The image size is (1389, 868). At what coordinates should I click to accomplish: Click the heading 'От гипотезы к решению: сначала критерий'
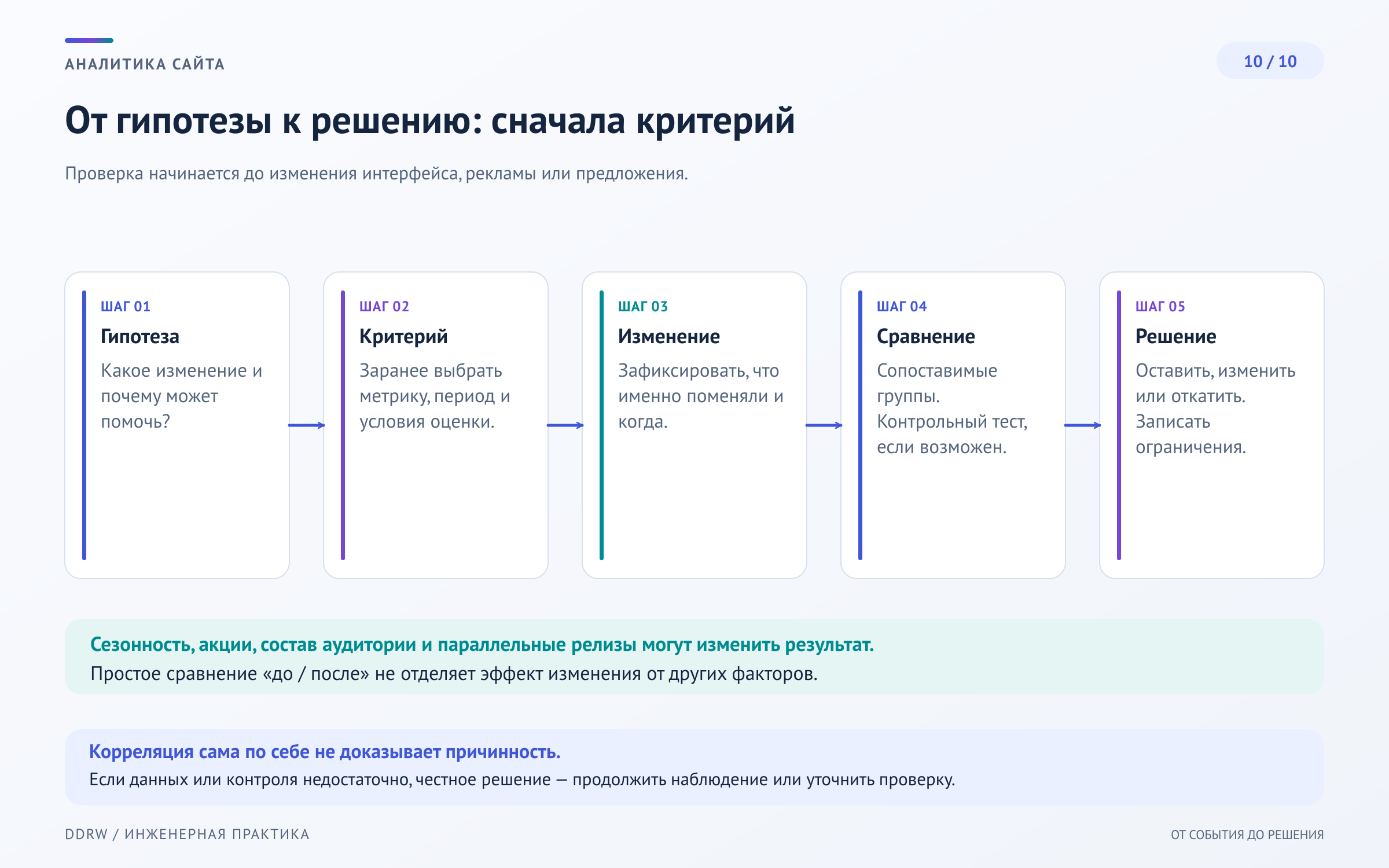pos(430,121)
